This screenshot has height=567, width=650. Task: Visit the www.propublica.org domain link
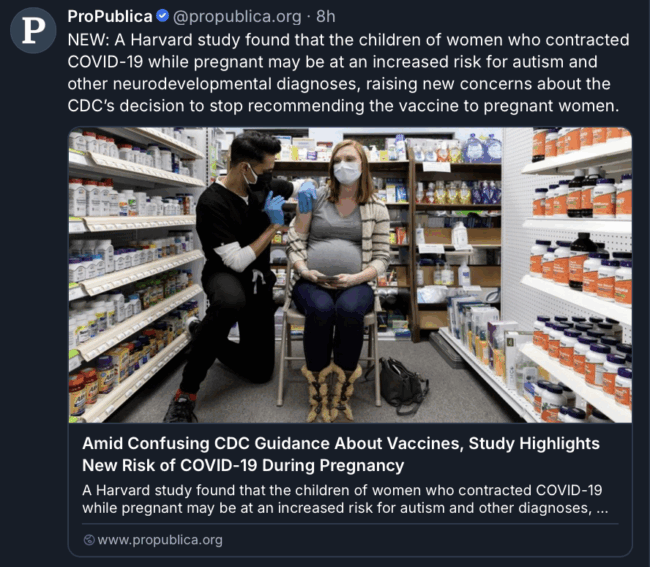[x=160, y=540]
